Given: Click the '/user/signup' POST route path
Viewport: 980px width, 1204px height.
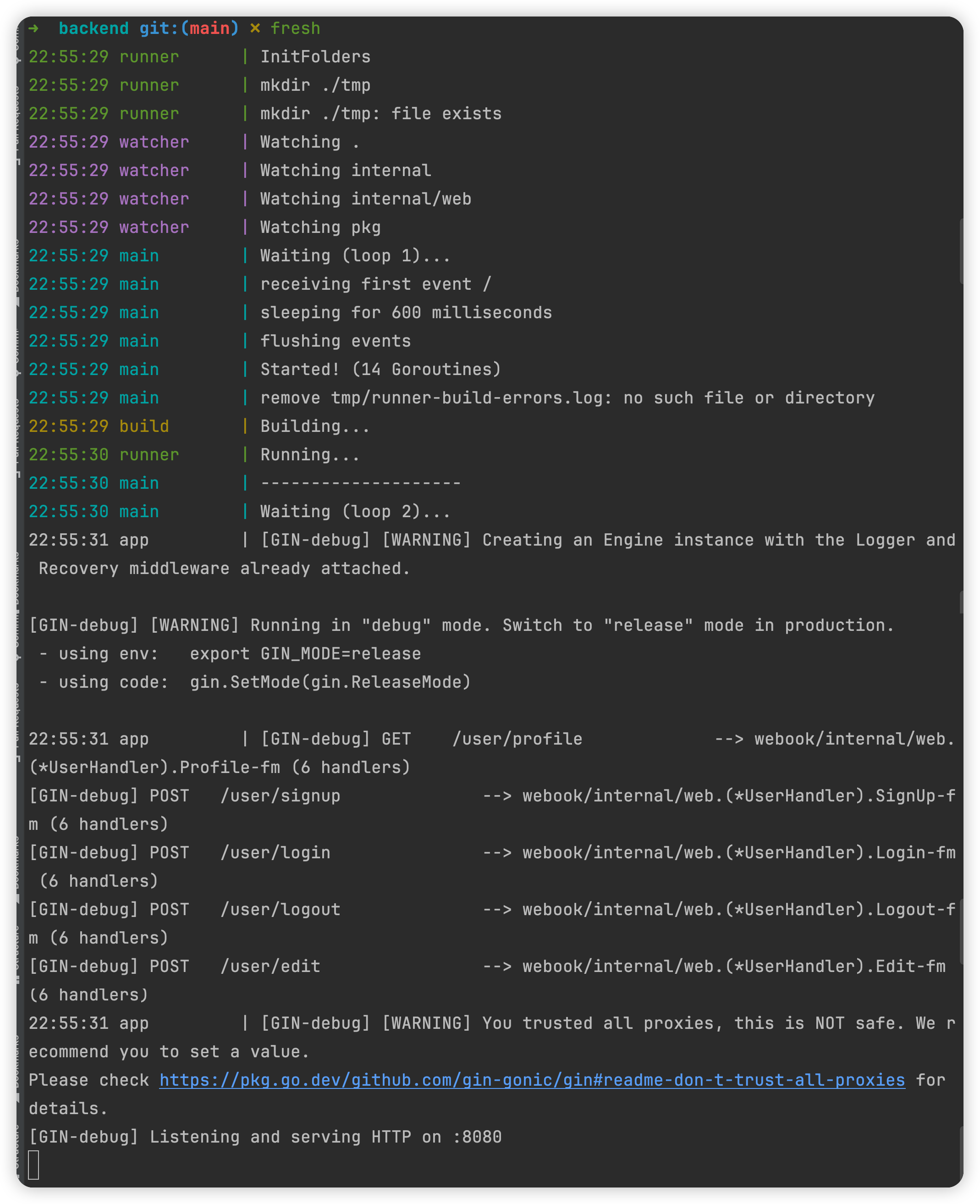Looking at the screenshot, I should [x=280, y=795].
